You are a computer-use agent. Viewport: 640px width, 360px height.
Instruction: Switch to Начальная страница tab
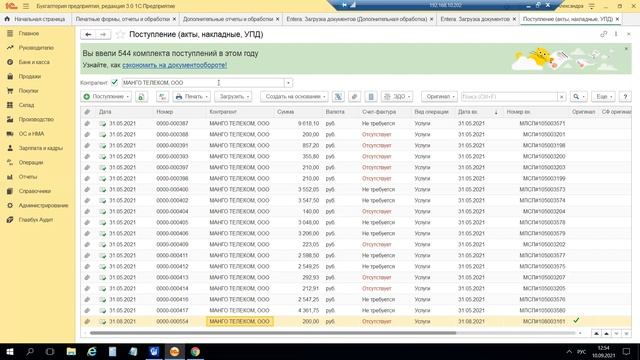[x=35, y=19]
